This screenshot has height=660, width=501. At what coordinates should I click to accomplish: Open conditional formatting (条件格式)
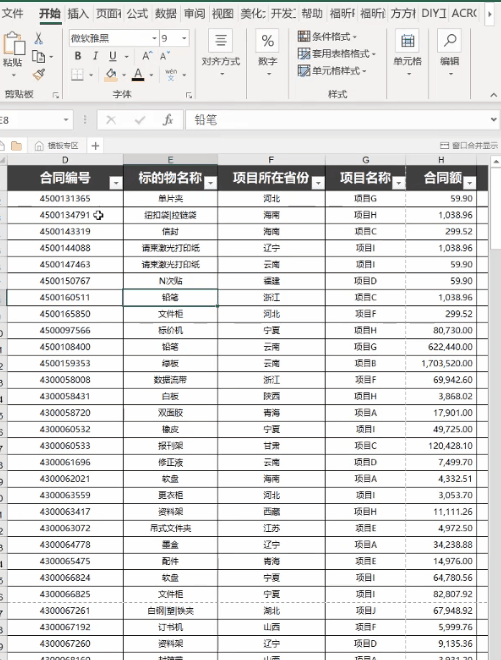(327, 37)
